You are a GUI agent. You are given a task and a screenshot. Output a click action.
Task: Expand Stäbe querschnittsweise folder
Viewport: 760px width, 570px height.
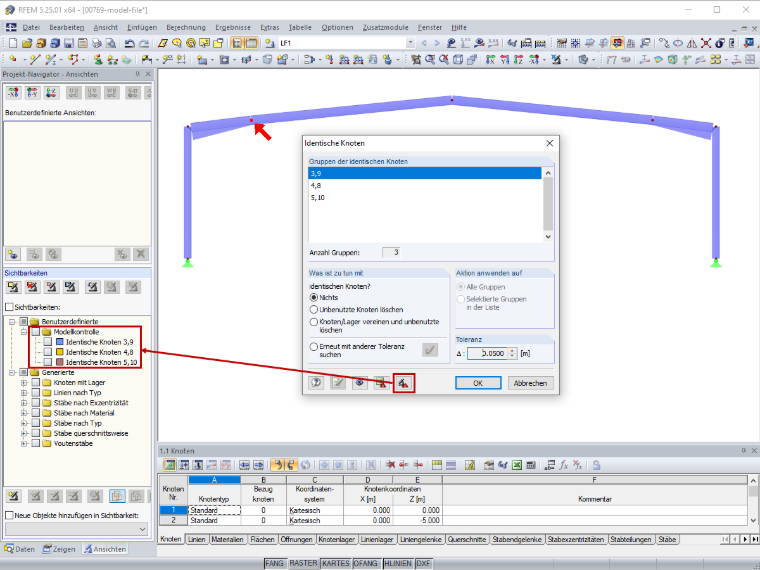tap(24, 433)
